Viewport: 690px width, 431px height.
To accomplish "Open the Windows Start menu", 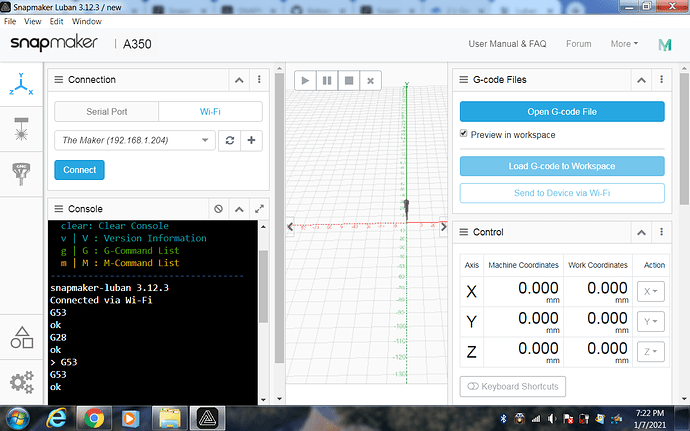I will pyautogui.click(x=17, y=418).
